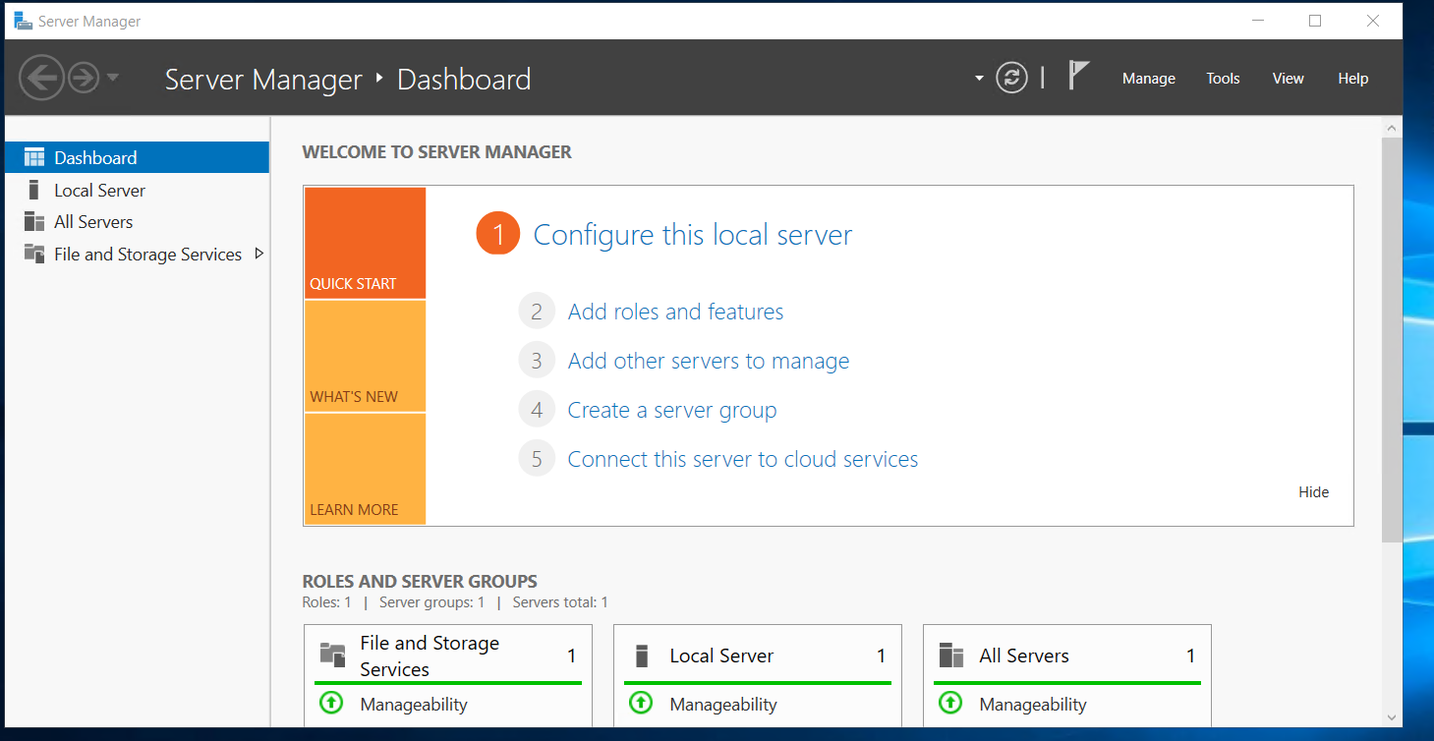The image size is (1434, 741).
Task: Click Create a server group link
Action: 672,410
